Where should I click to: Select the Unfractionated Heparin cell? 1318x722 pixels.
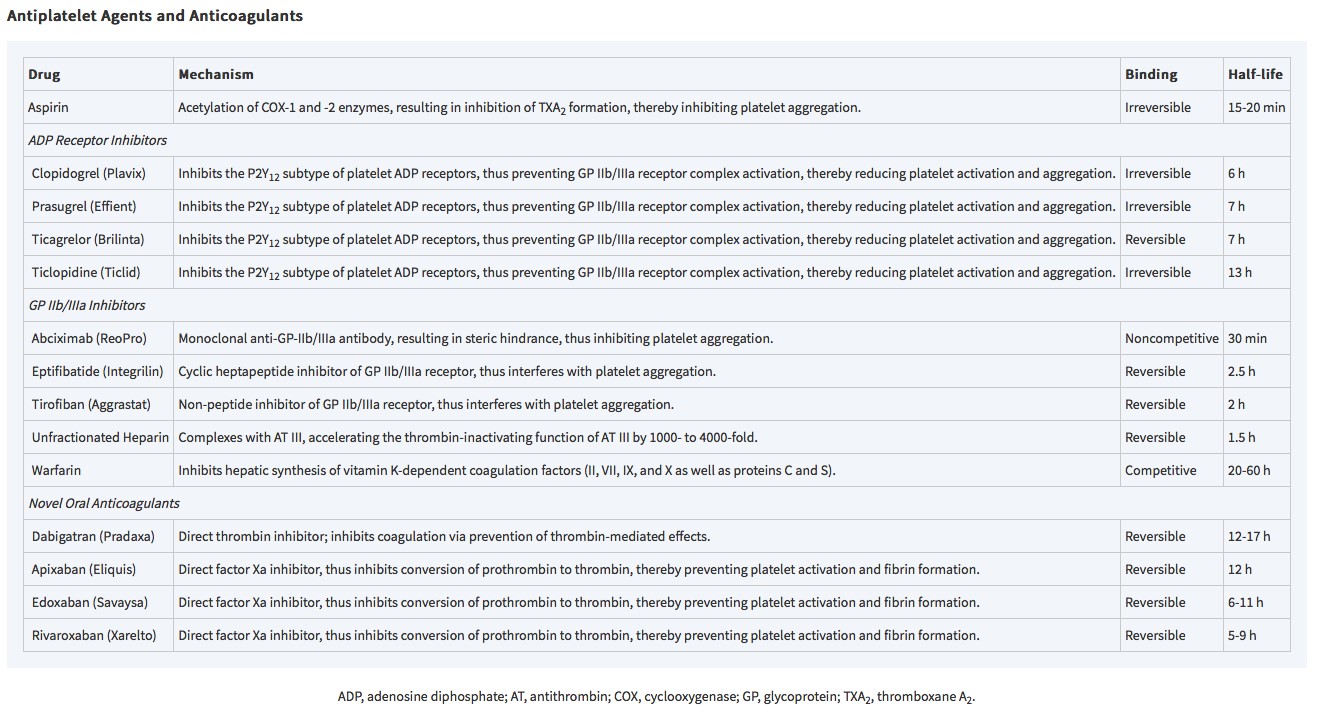[x=100, y=437]
